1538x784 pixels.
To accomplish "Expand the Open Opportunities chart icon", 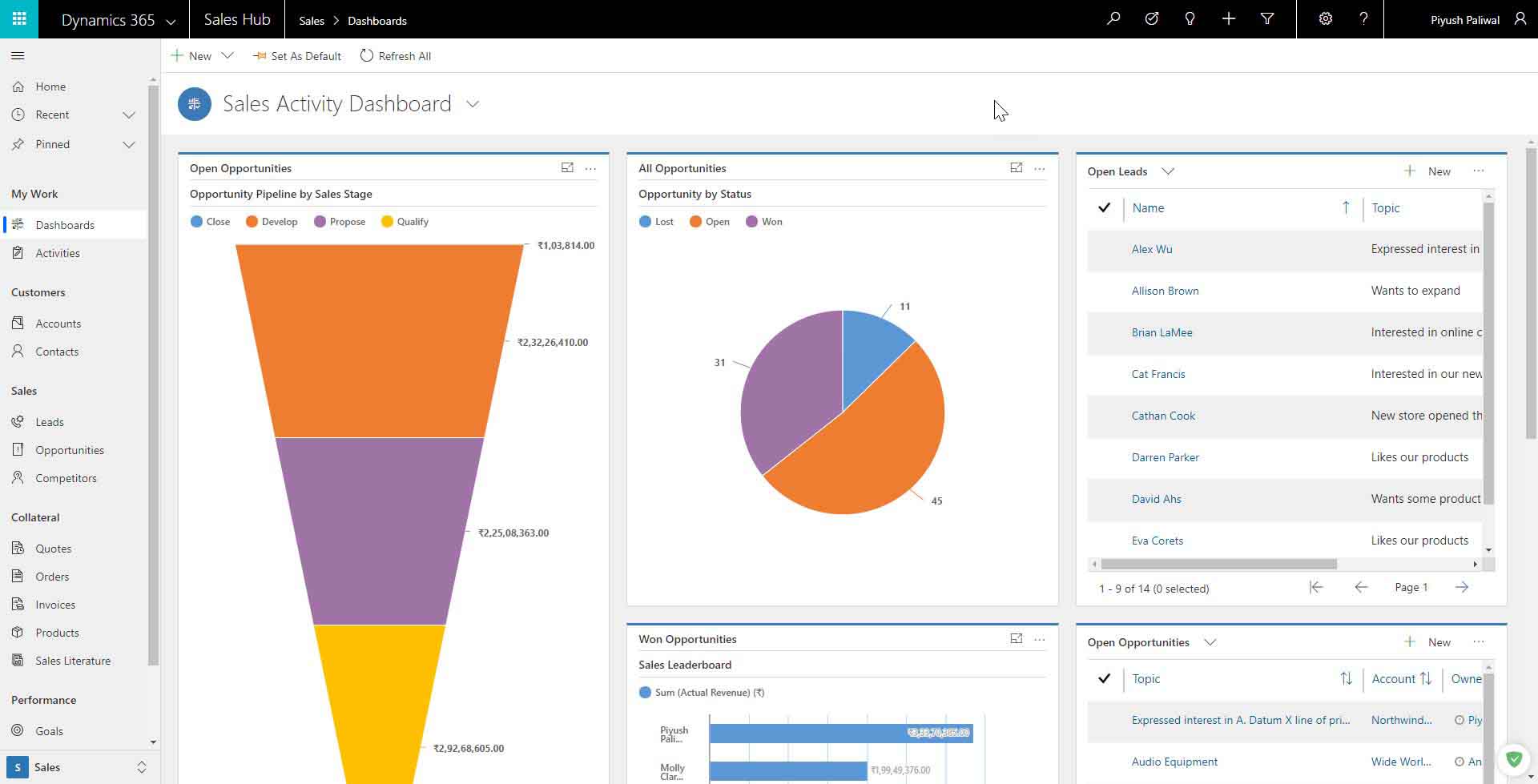I will 567,167.
